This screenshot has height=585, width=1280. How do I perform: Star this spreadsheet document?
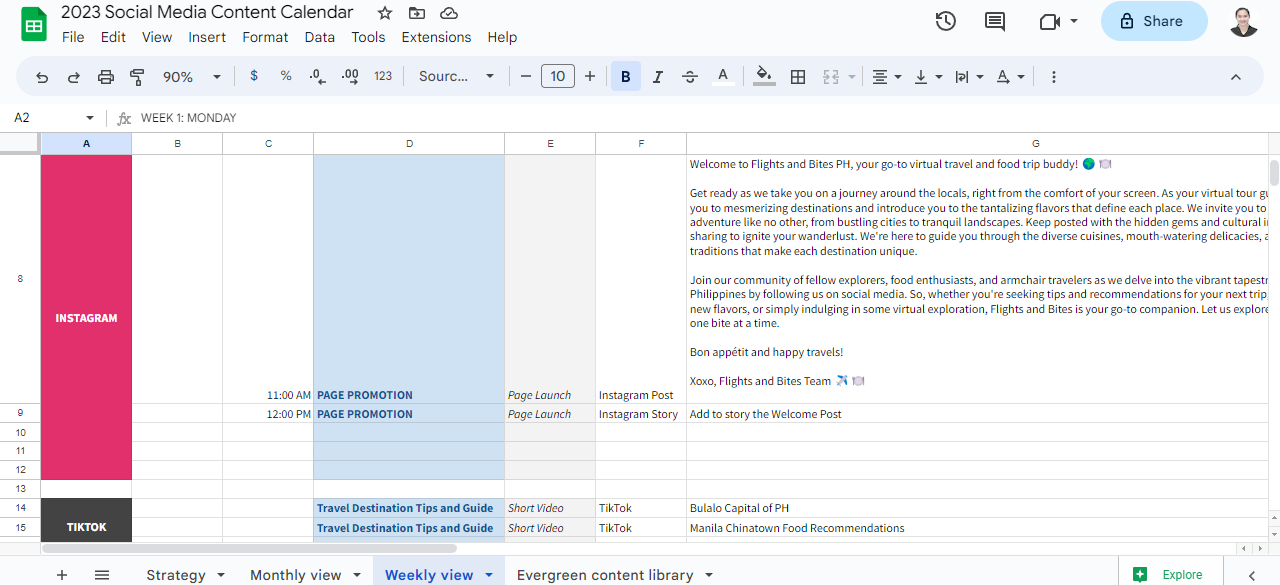(385, 13)
